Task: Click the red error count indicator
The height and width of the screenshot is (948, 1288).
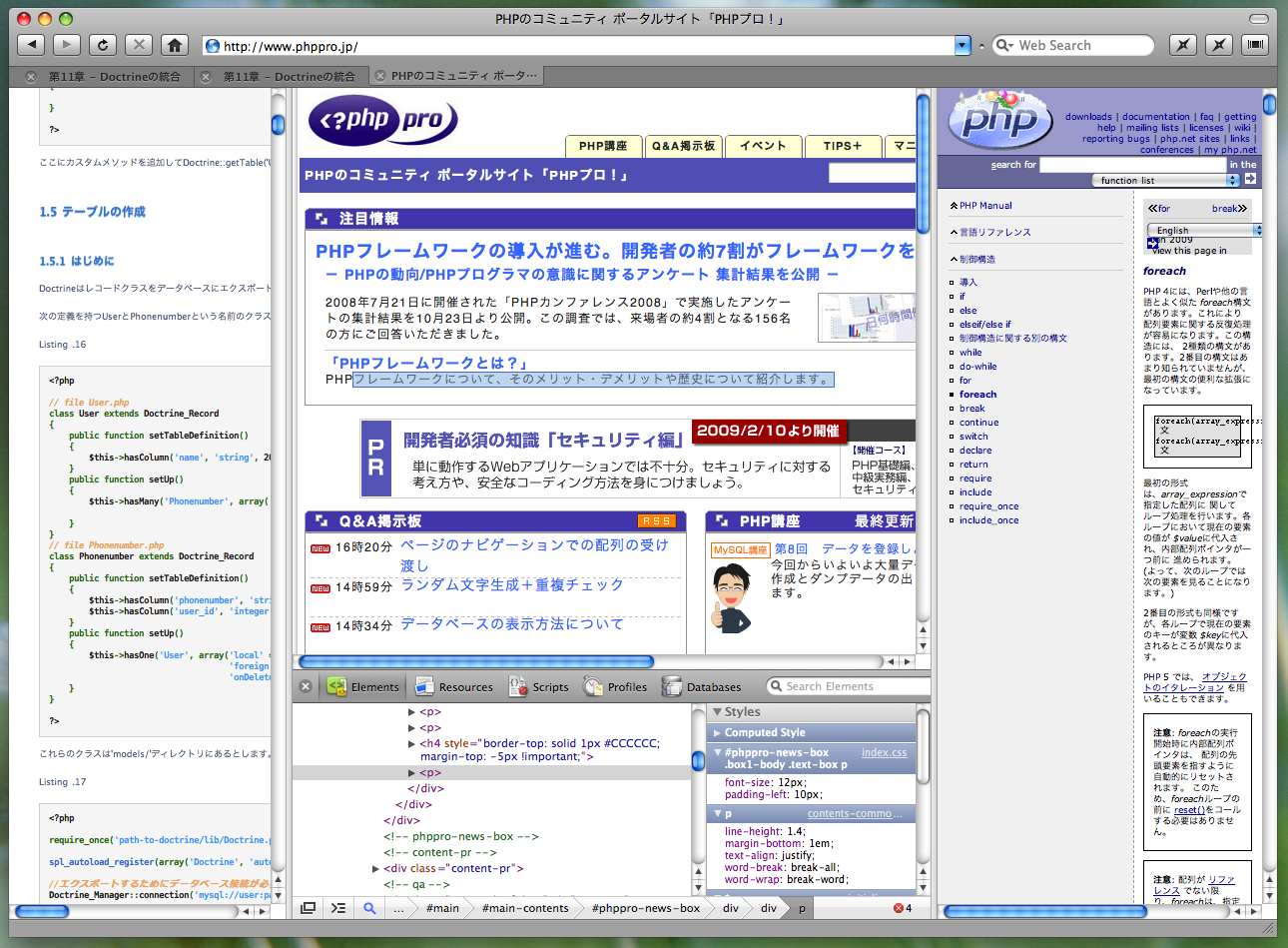Action: pos(903,908)
